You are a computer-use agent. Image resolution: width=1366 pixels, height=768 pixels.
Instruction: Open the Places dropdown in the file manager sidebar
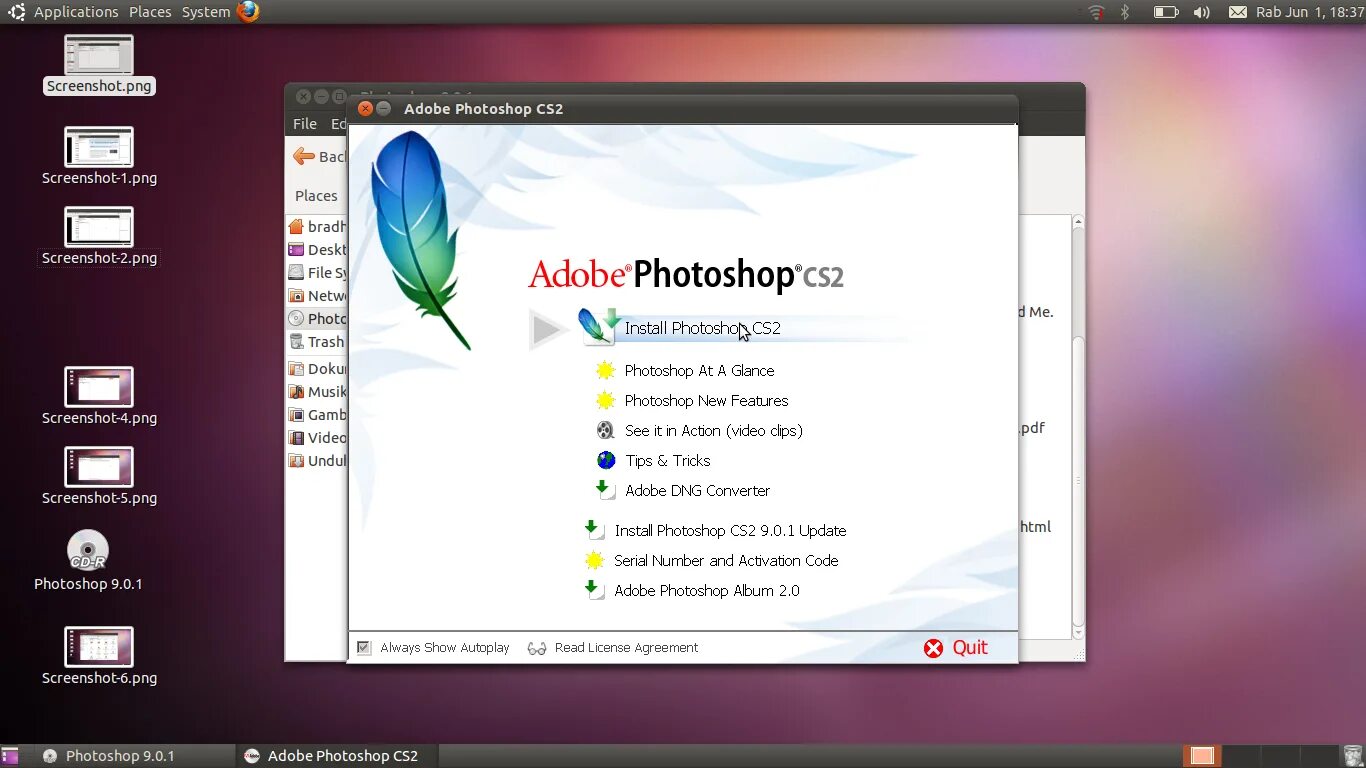pyautogui.click(x=316, y=196)
